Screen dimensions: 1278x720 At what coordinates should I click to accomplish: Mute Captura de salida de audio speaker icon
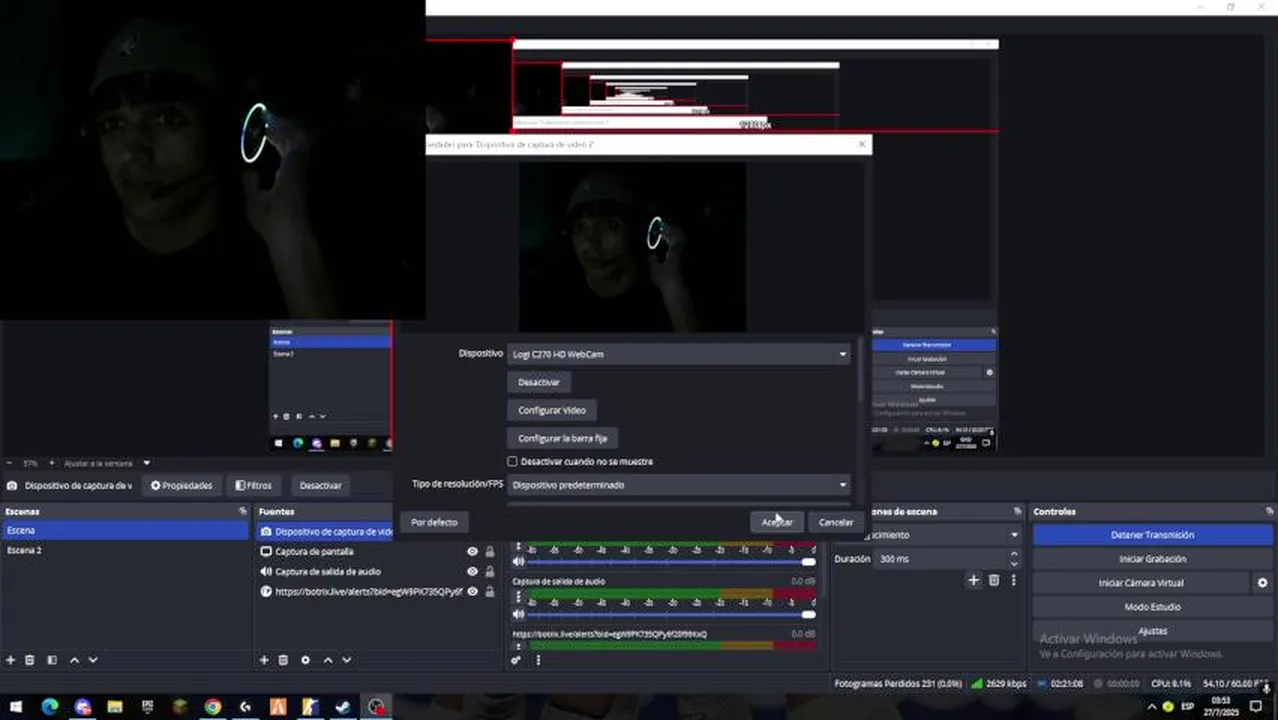pos(518,614)
